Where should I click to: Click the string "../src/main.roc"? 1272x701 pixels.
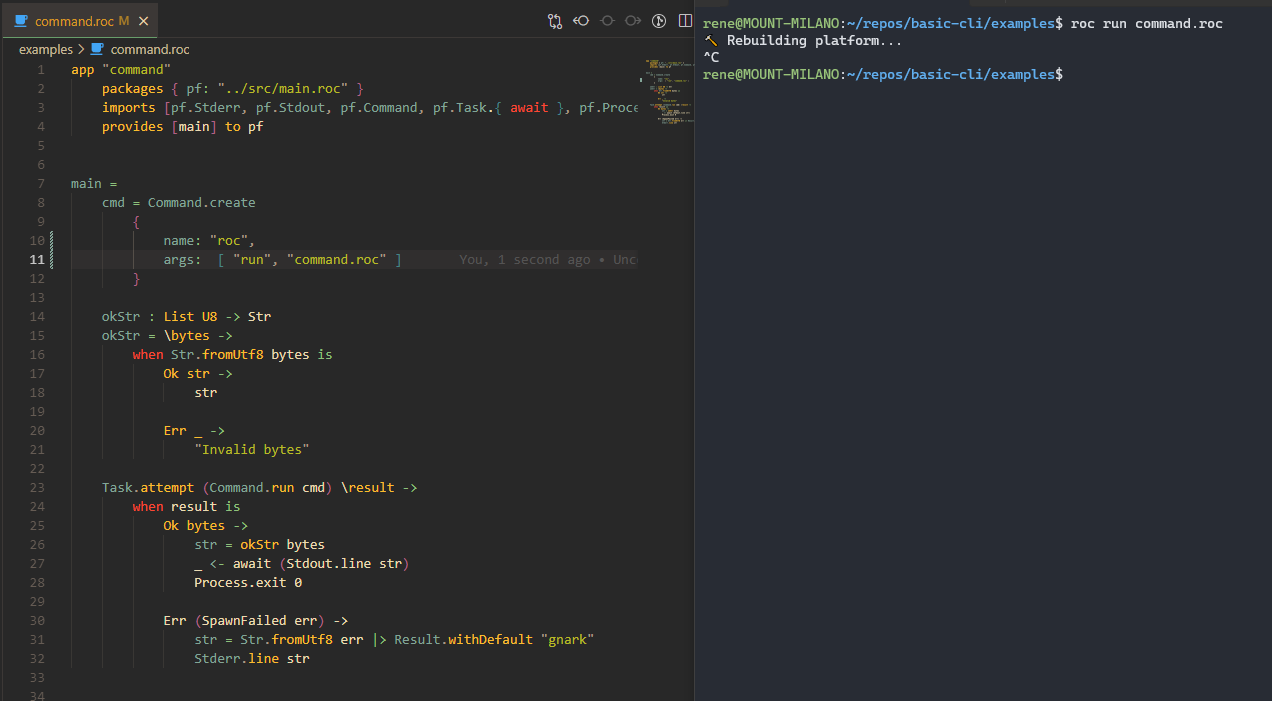[283, 88]
